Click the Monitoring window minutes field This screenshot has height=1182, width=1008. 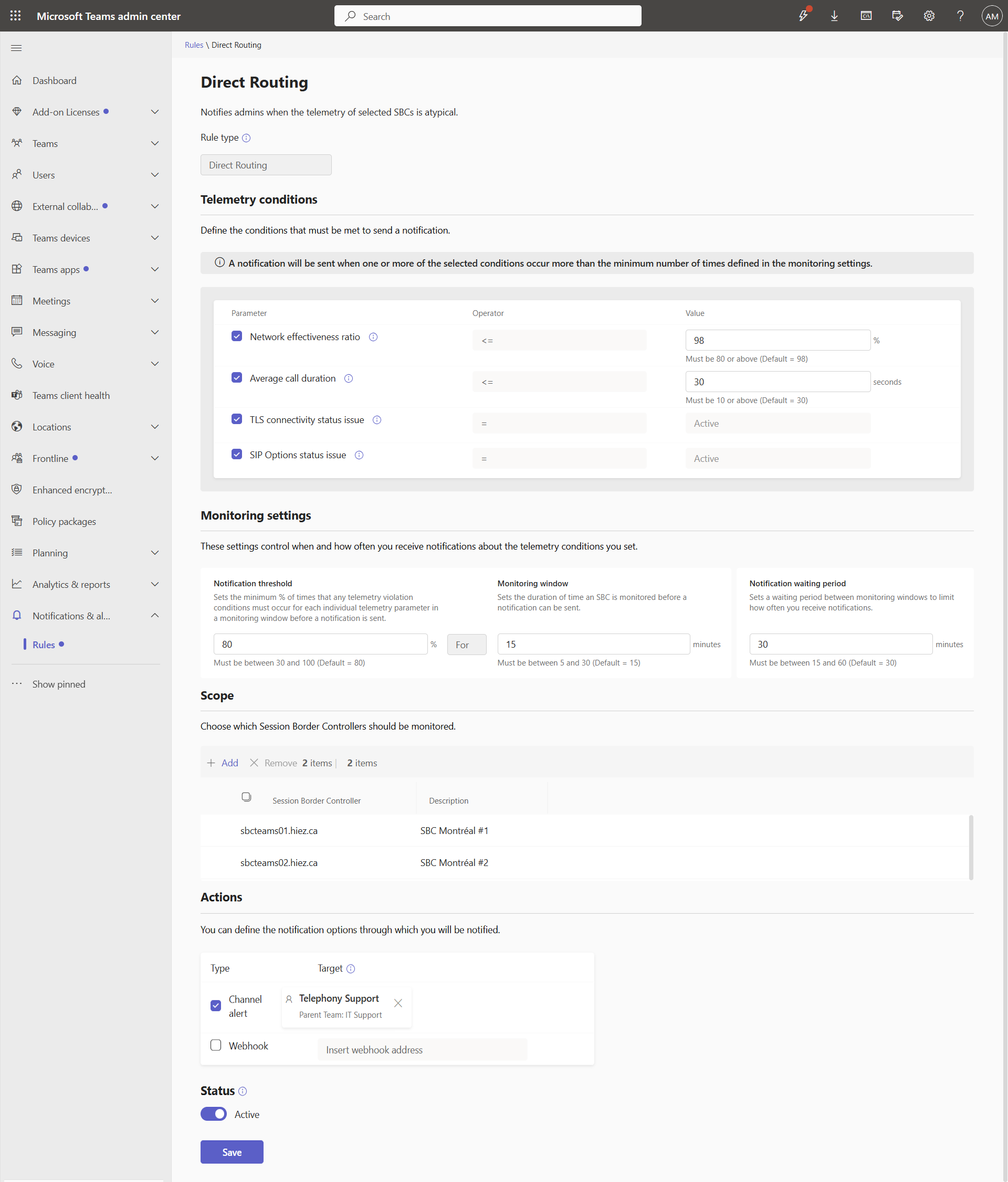pos(593,644)
